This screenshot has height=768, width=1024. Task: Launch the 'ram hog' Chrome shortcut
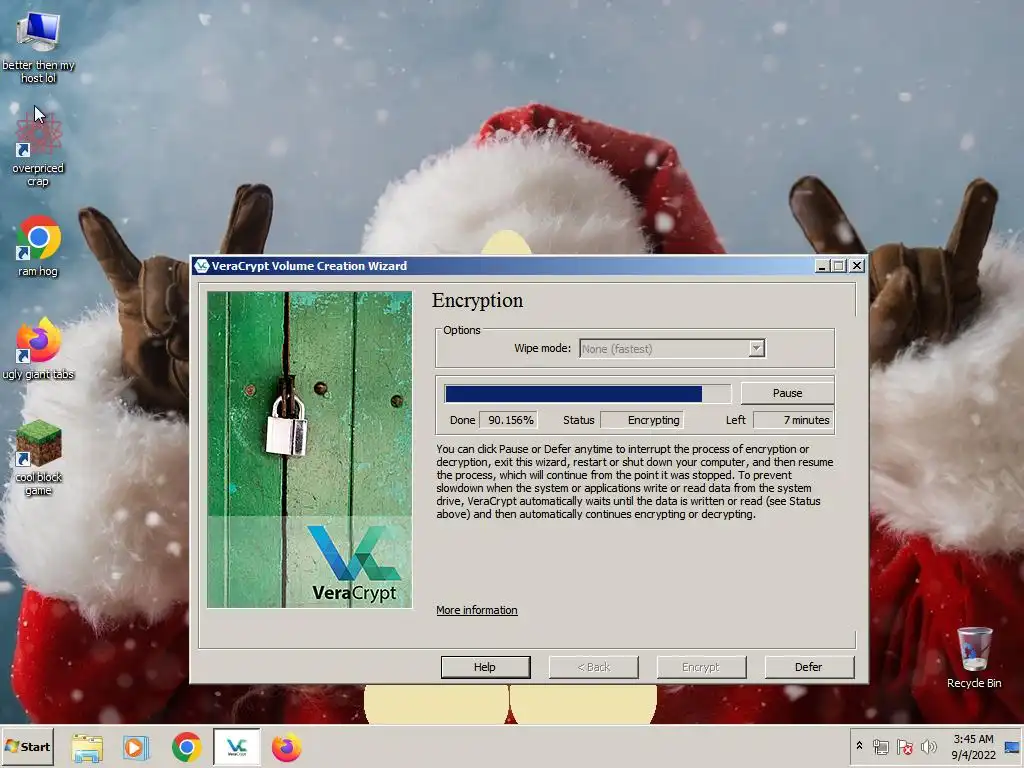(x=38, y=246)
